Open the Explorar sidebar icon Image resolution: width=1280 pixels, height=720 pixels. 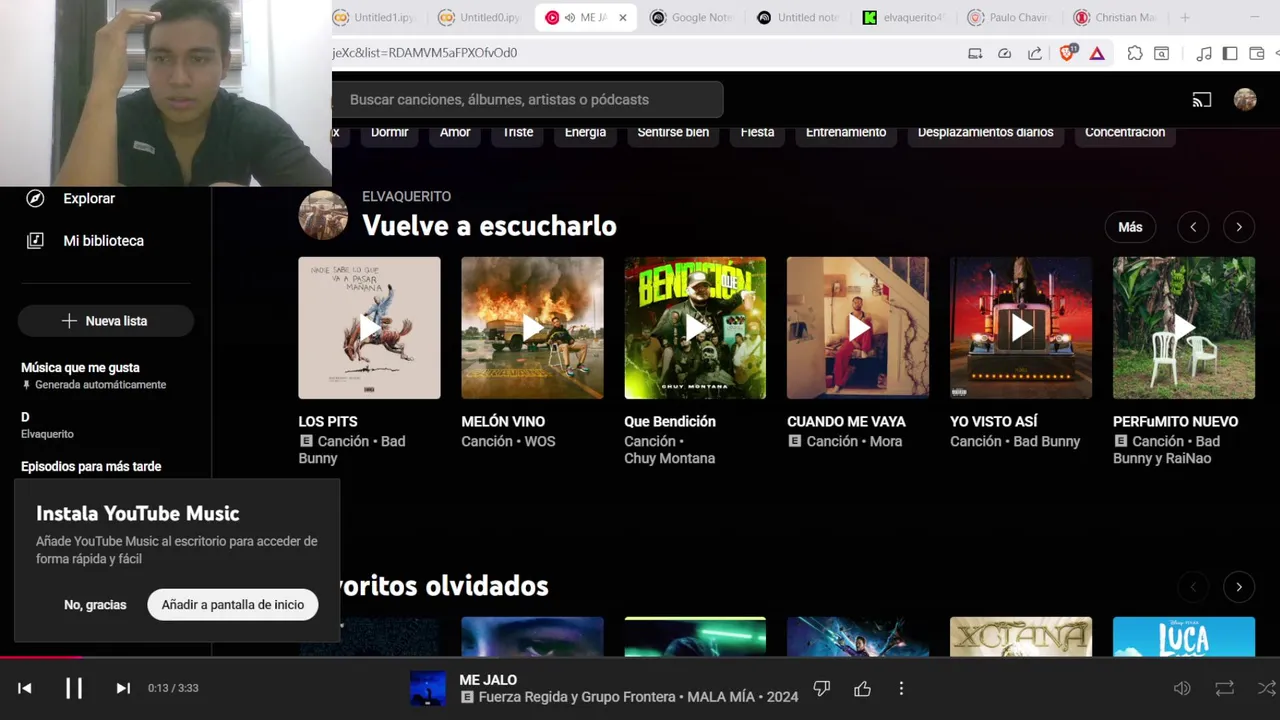tap(35, 198)
